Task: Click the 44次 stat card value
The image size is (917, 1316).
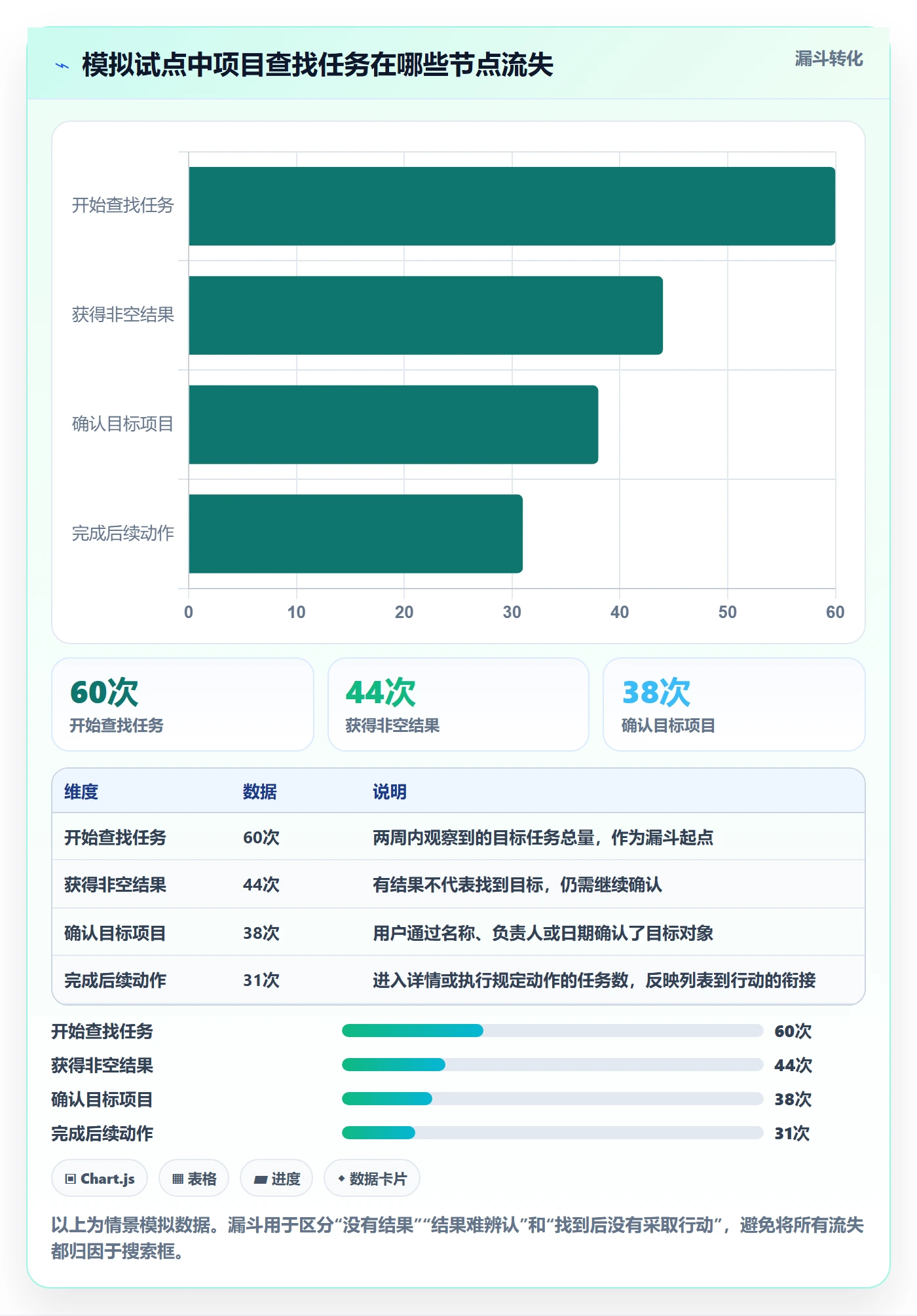Action: point(381,692)
